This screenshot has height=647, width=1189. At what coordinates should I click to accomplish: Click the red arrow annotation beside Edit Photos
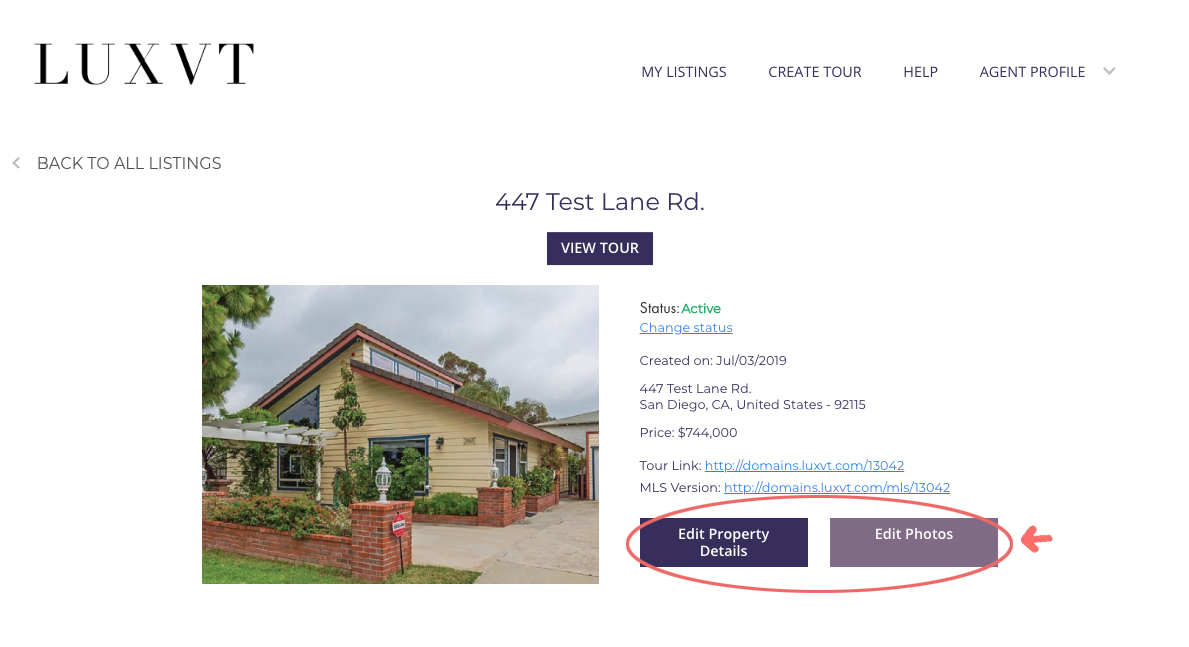click(x=1037, y=539)
